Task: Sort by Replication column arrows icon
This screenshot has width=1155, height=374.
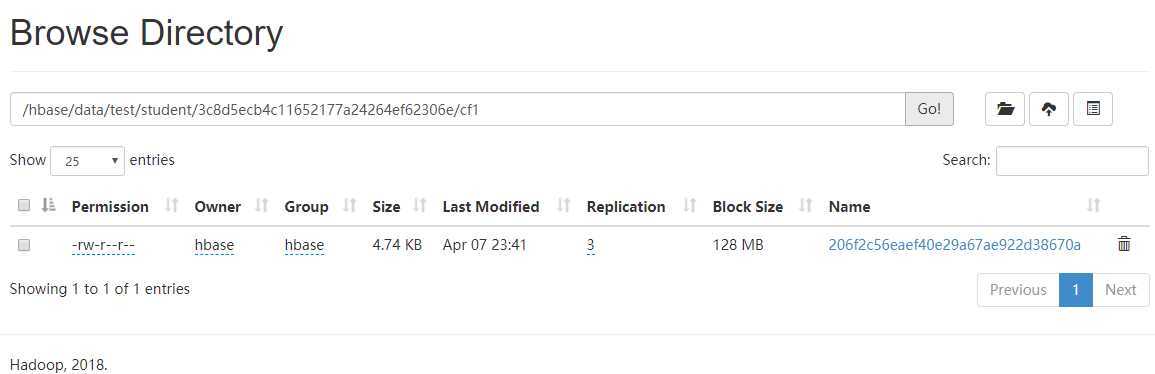Action: click(x=690, y=206)
